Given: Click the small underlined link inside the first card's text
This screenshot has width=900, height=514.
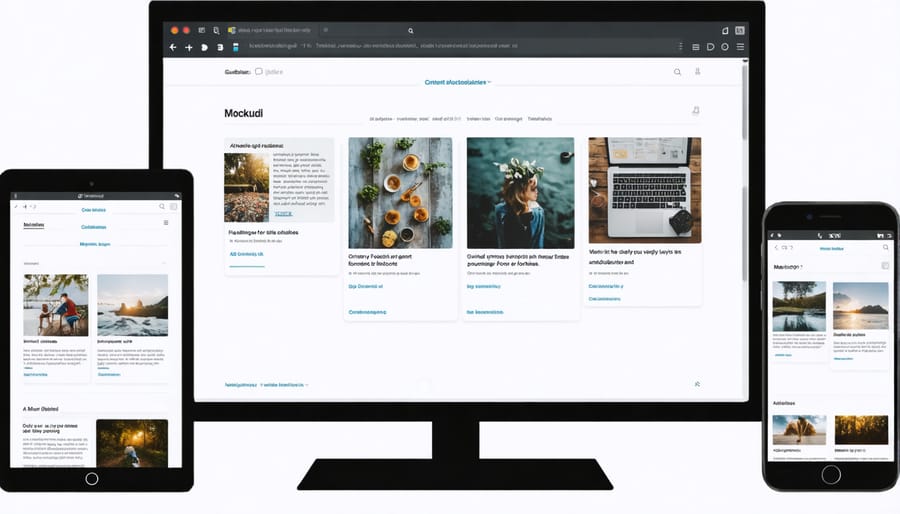Looking at the screenshot, I should 283,214.
